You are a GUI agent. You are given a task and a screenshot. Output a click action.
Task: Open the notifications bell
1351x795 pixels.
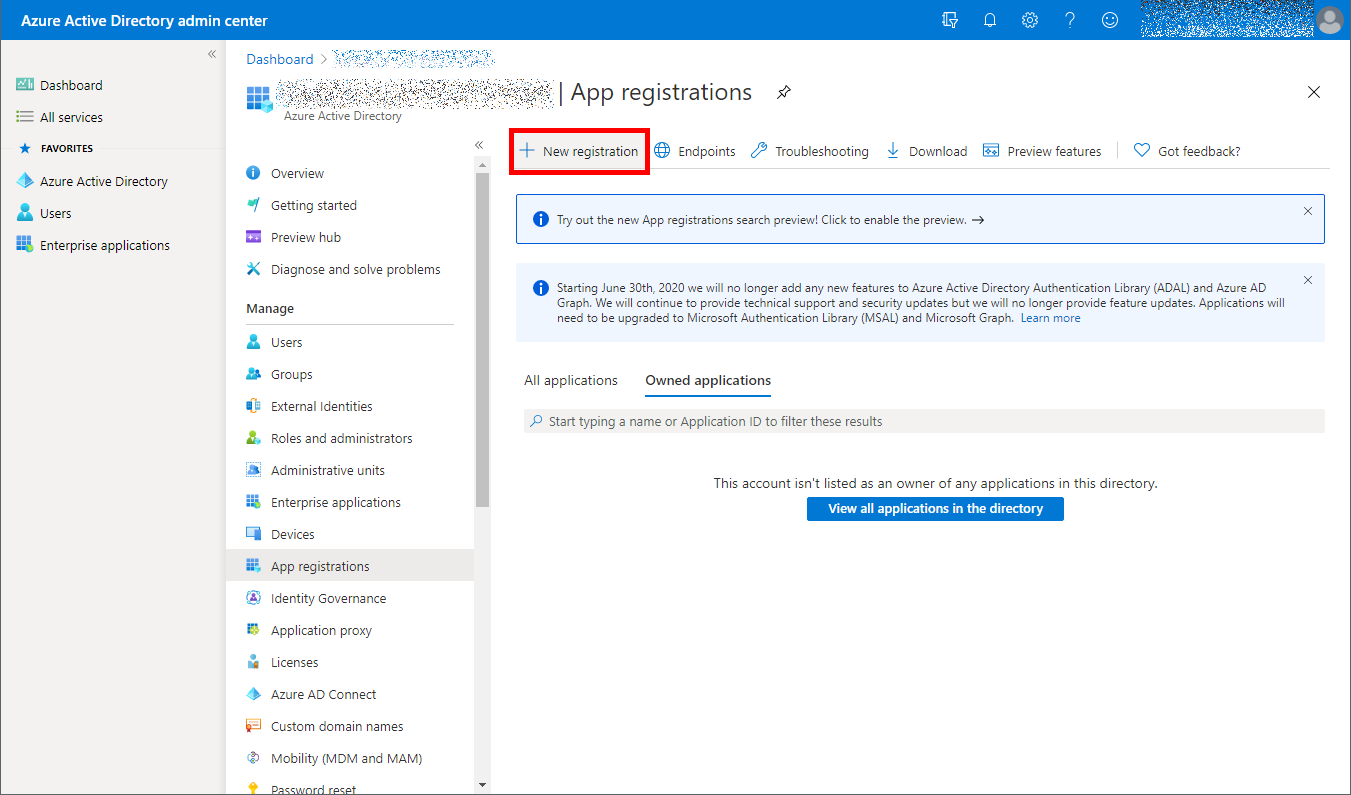(990, 20)
